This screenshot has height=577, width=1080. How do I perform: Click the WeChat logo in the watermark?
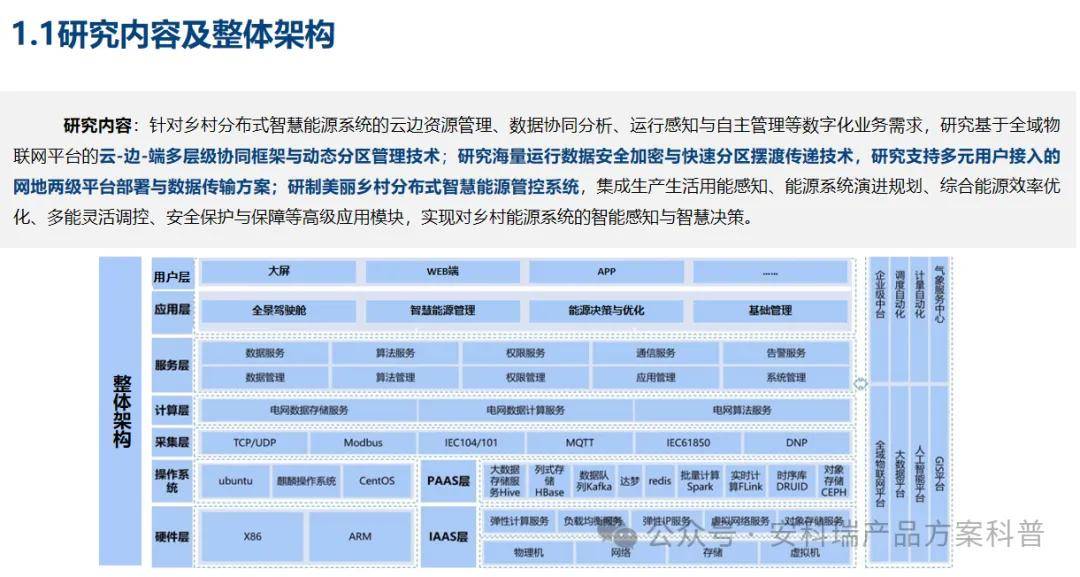(616, 536)
